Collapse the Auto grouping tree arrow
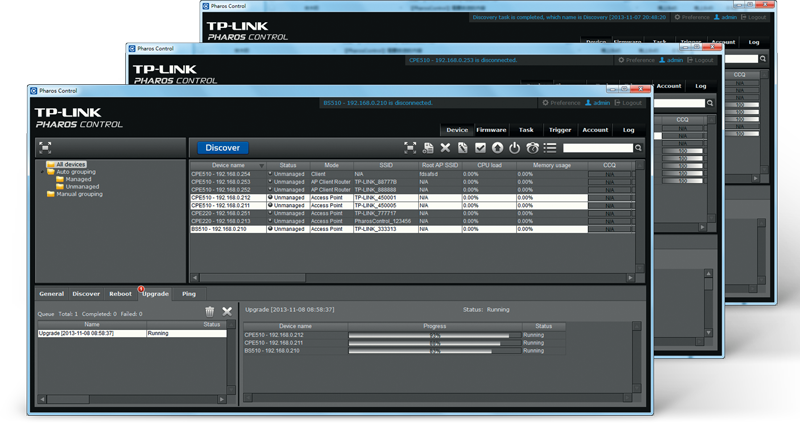The width and height of the screenshot is (800, 423). (x=43, y=172)
